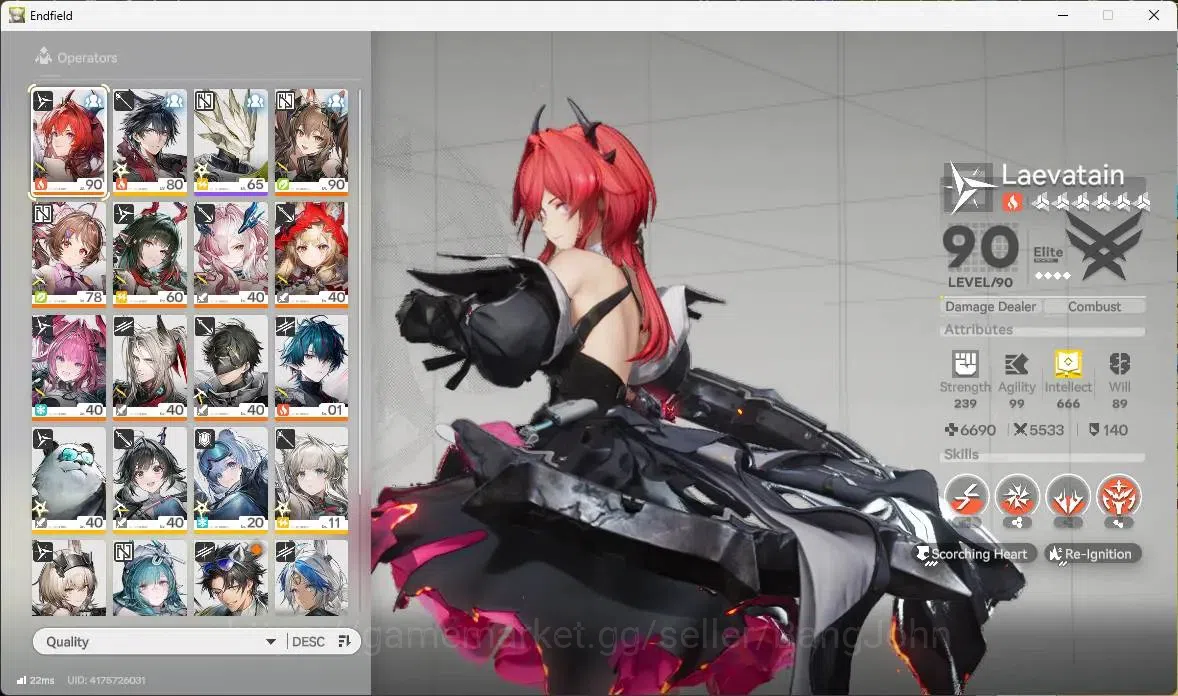Click the class icon on the level 65 card

[204, 101]
